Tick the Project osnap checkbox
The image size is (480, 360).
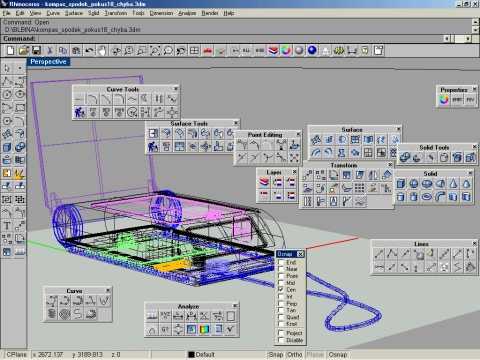click(281, 333)
